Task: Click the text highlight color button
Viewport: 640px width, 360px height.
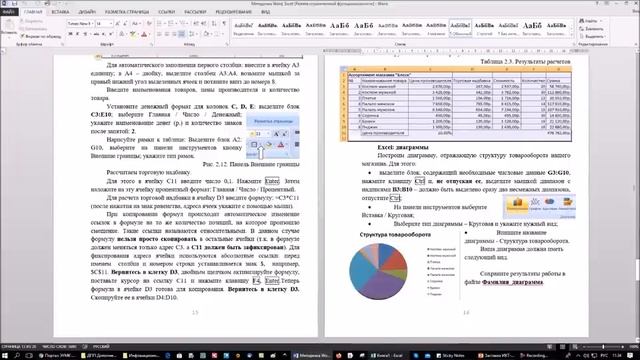Action: click(x=133, y=34)
